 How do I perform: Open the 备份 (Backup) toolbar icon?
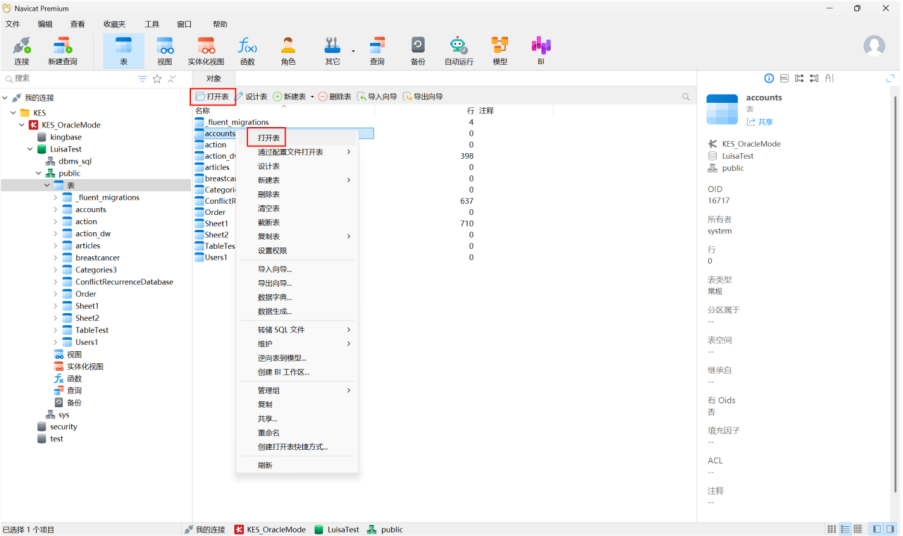417,50
